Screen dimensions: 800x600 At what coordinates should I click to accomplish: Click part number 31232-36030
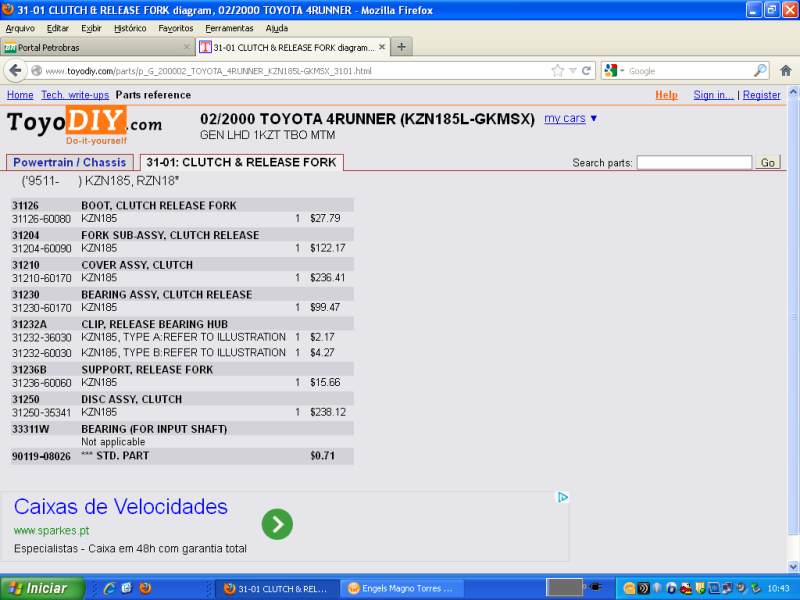[x=41, y=337]
